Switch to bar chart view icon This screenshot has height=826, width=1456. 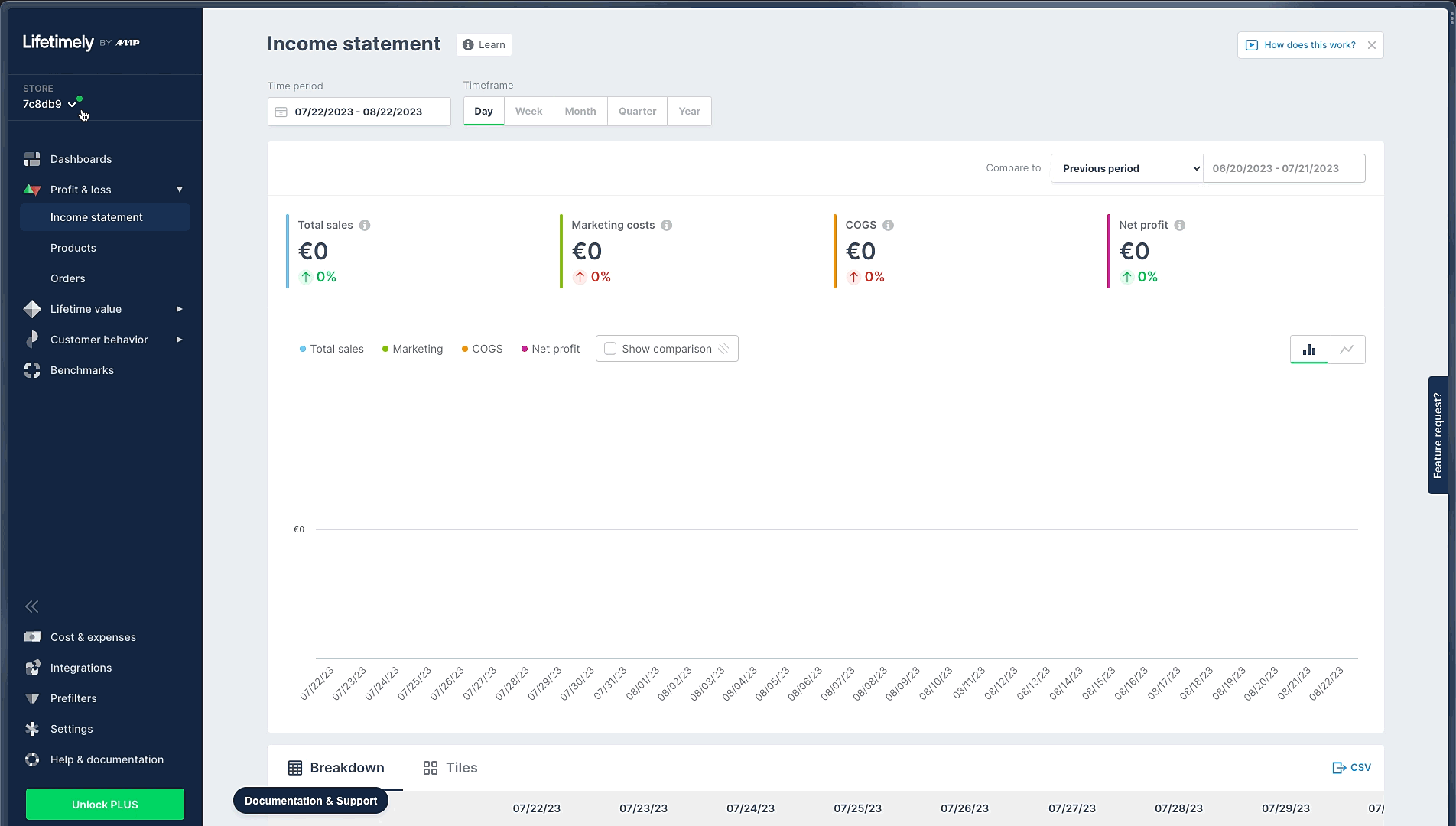point(1309,350)
